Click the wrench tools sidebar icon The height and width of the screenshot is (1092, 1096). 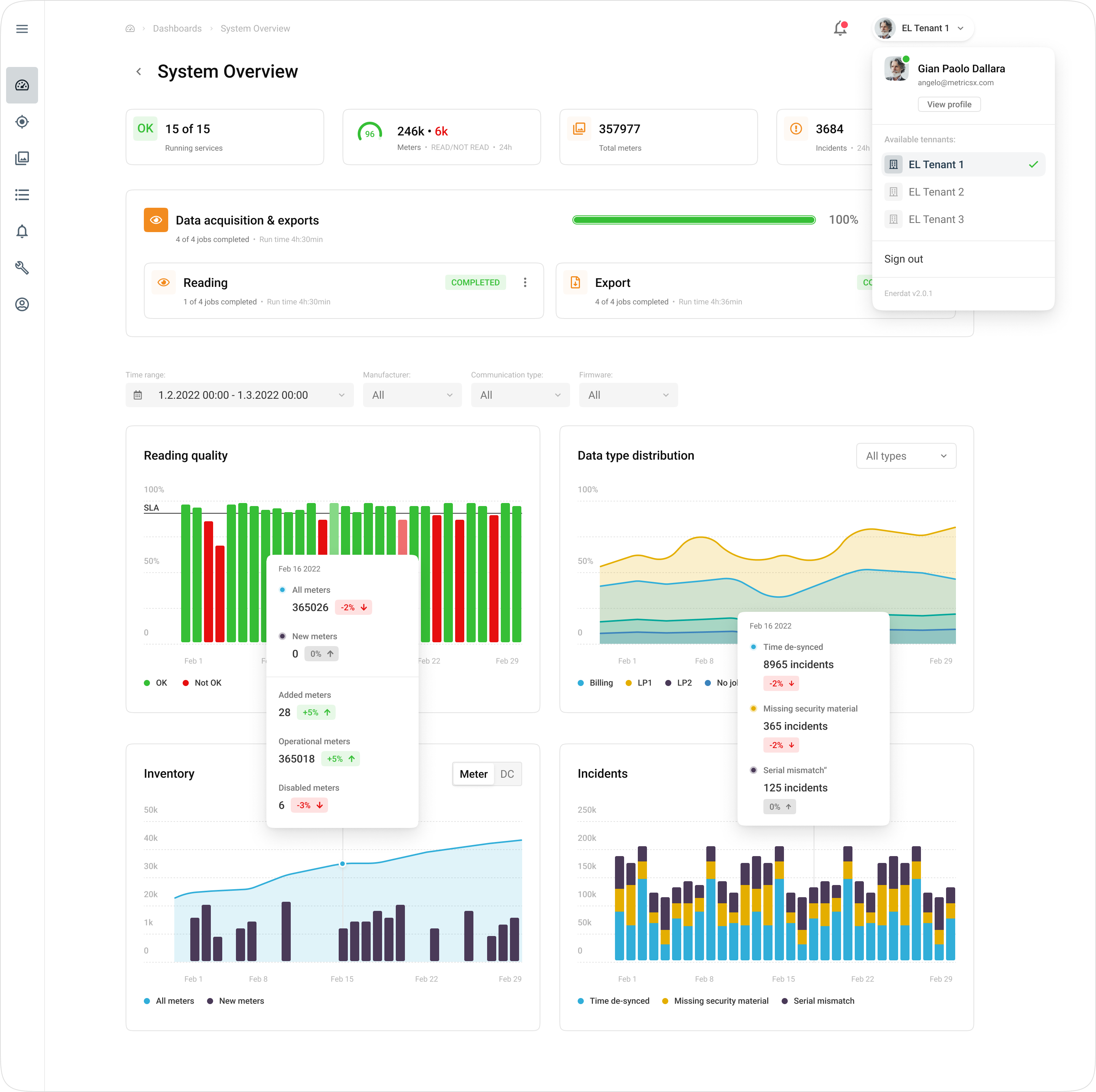22,268
